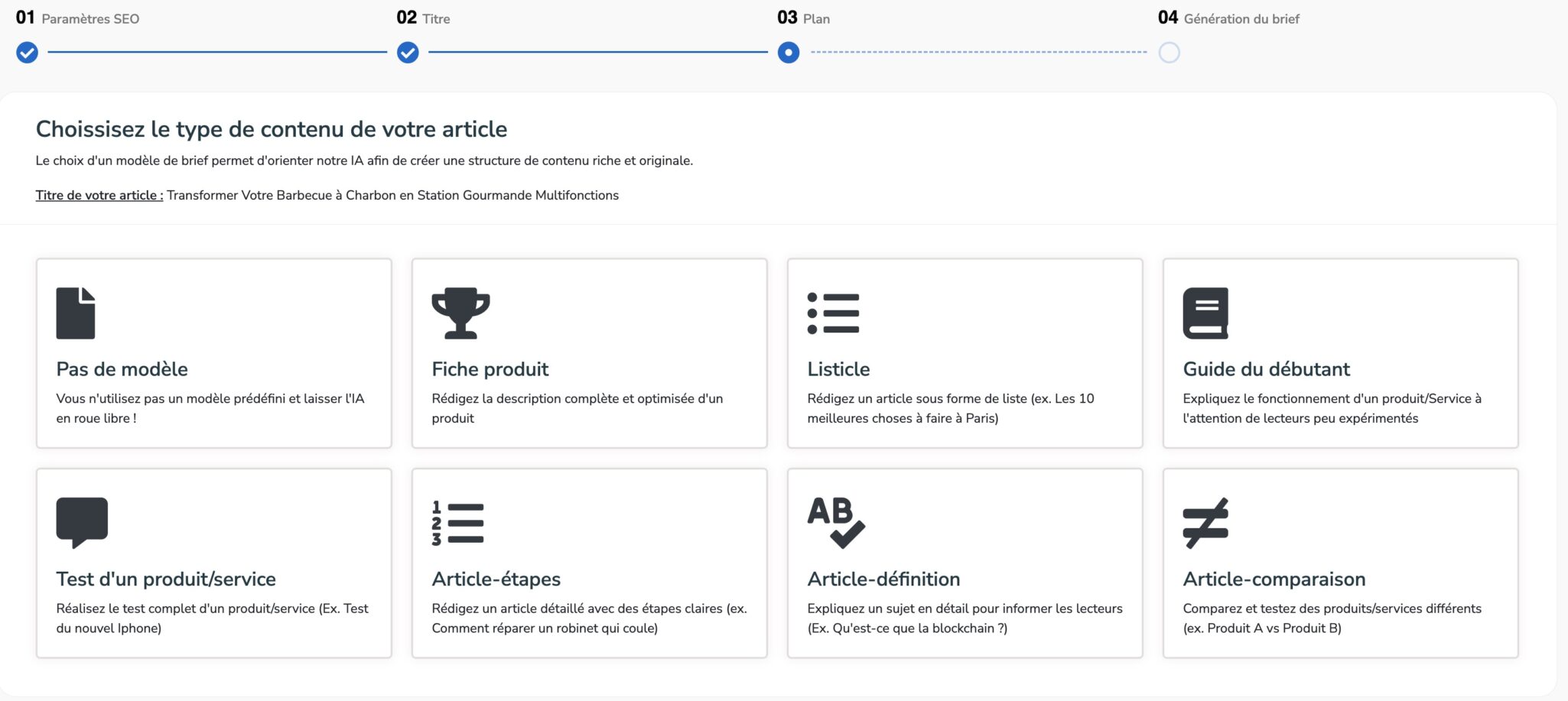Click the blank document icon for Pas de modèle
The width and height of the screenshot is (1568, 701).
[x=76, y=313]
